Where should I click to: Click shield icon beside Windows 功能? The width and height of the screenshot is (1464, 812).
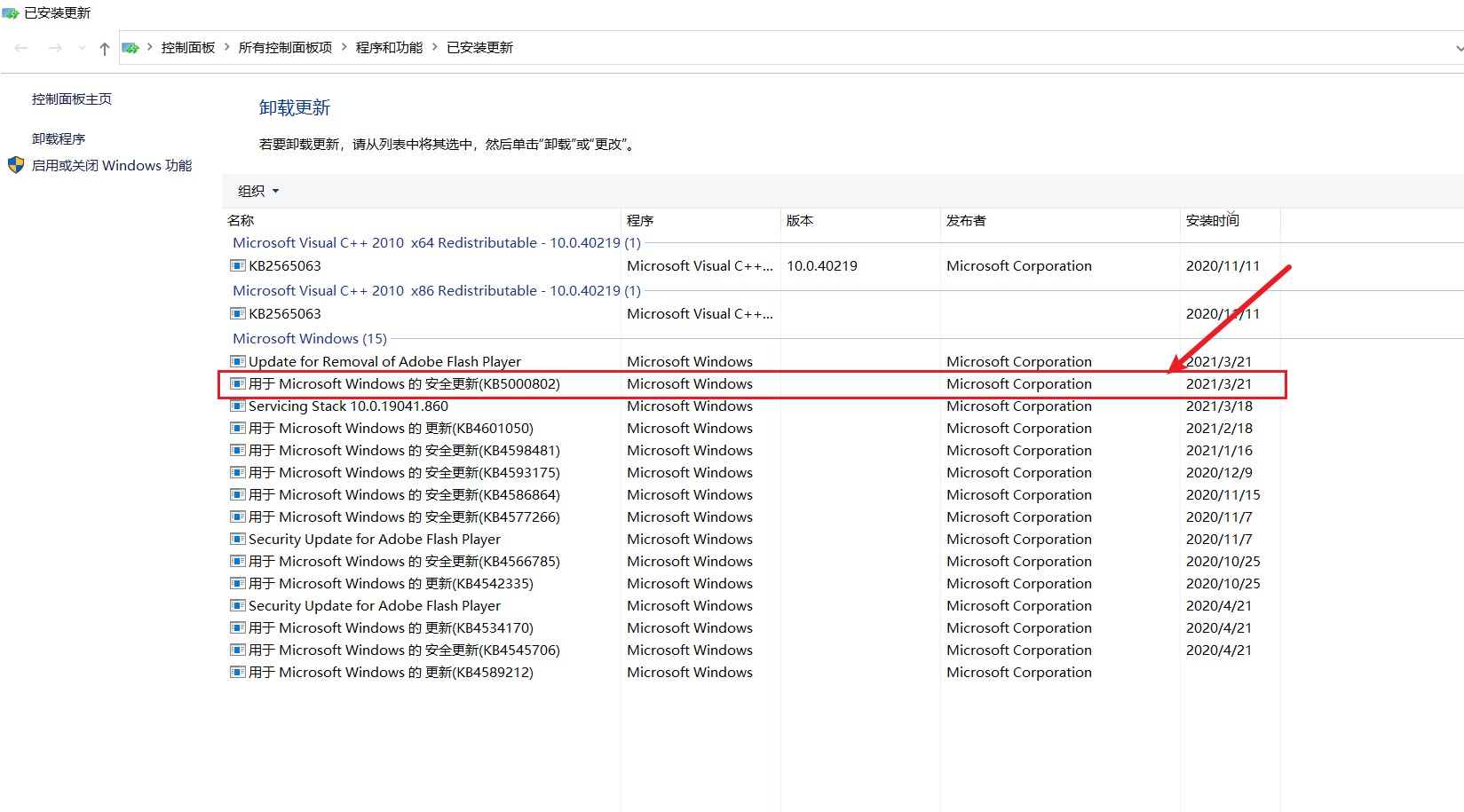coord(16,165)
